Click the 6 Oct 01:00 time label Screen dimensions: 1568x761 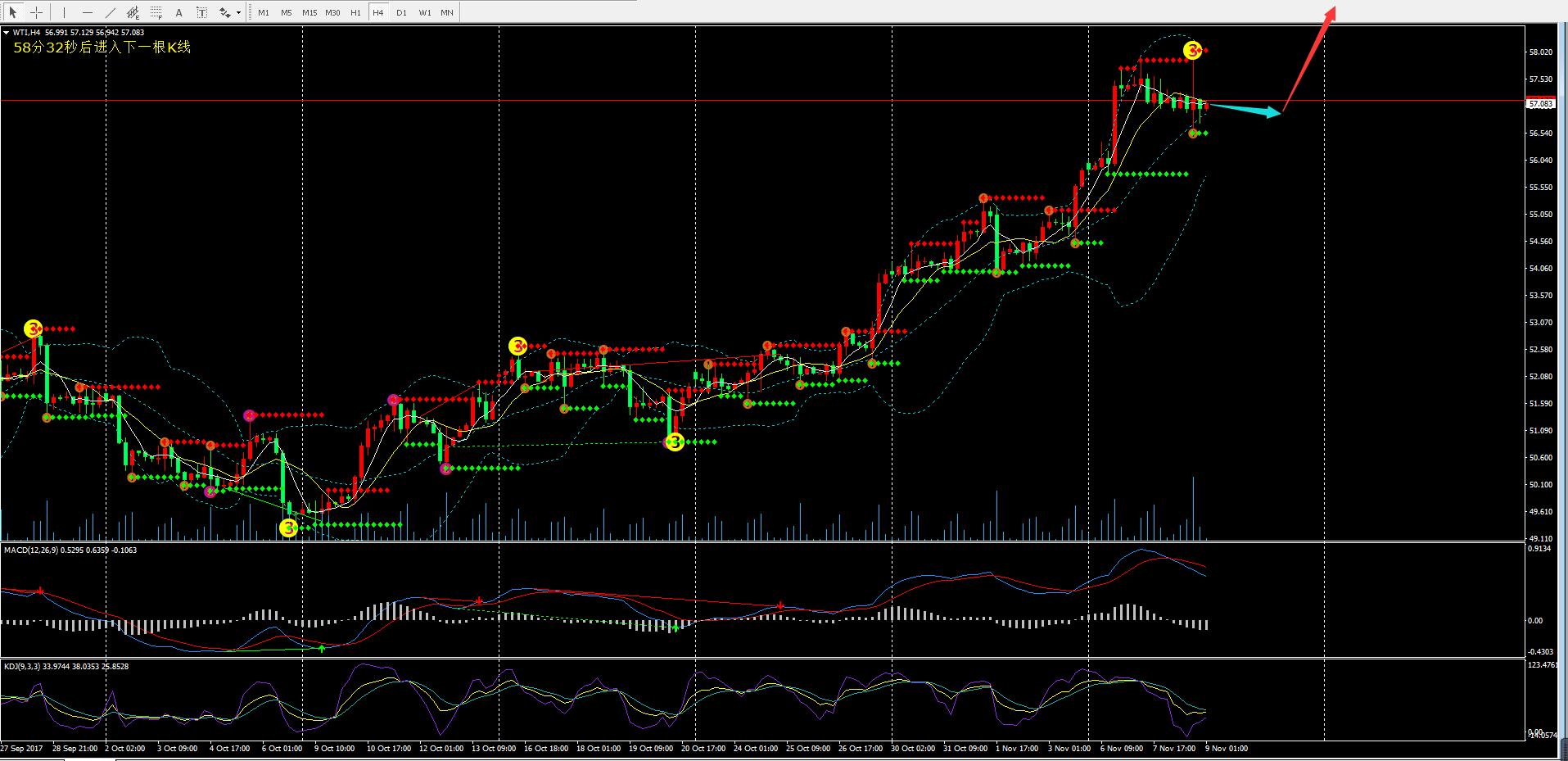click(x=282, y=749)
